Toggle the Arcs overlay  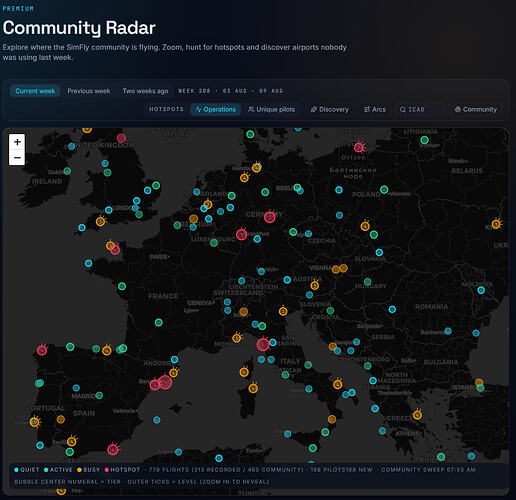(375, 109)
